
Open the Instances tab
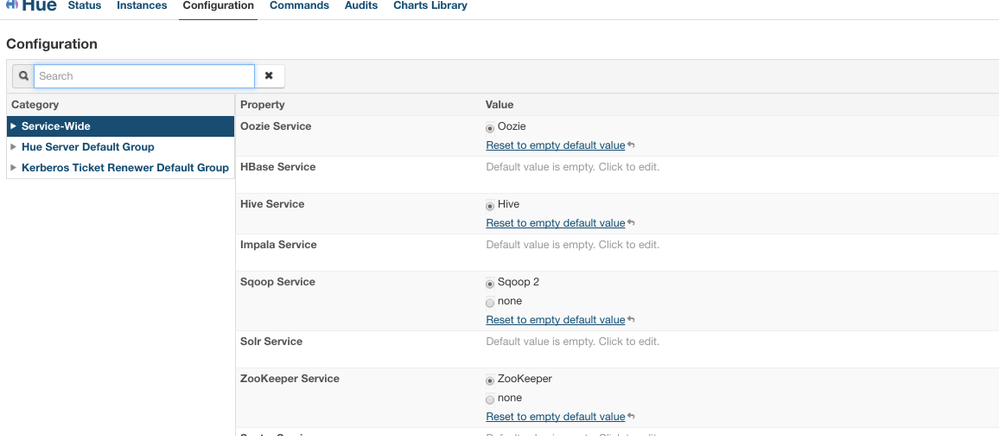click(142, 6)
